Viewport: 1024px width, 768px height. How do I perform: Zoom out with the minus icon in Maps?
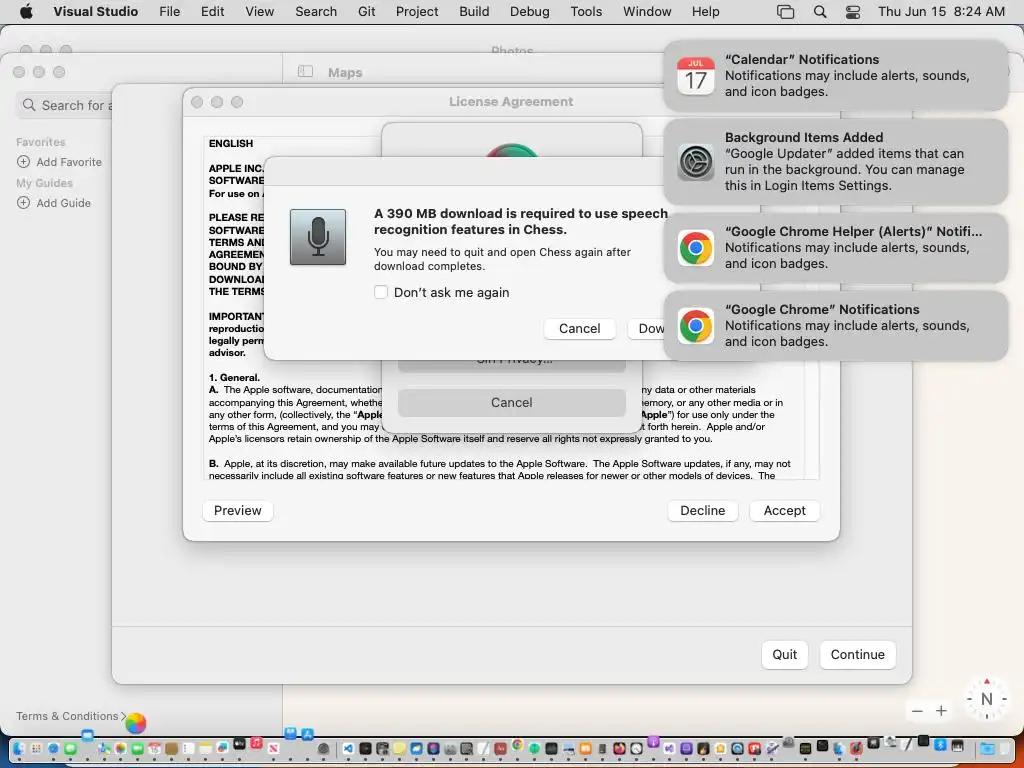pos(918,711)
